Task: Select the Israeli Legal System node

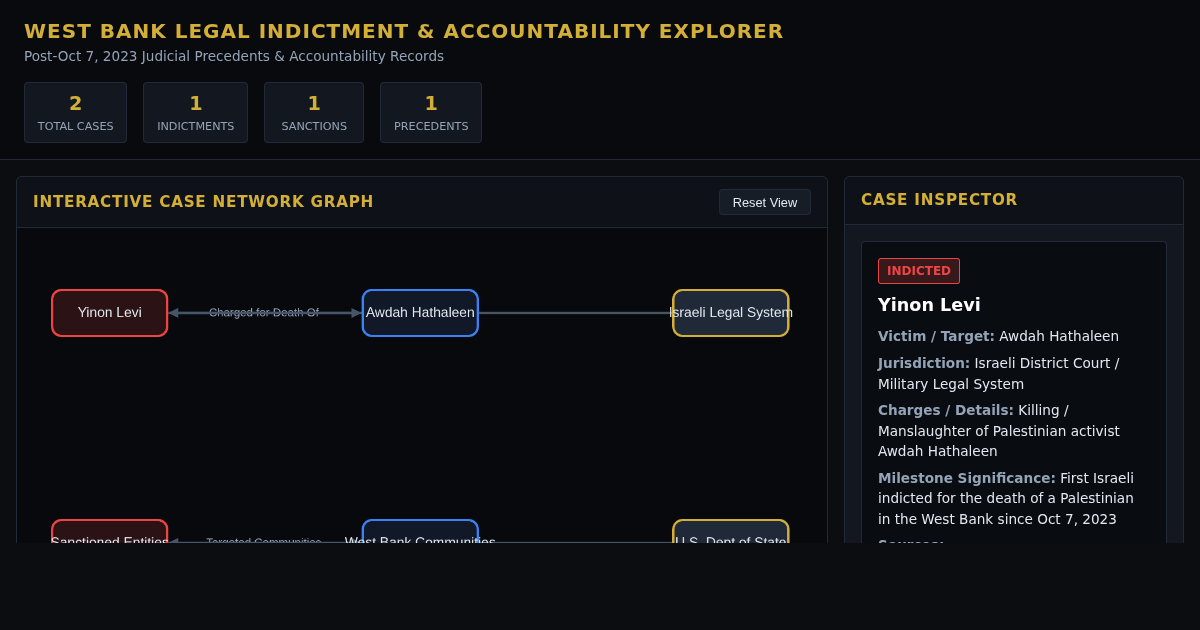Action: (731, 313)
